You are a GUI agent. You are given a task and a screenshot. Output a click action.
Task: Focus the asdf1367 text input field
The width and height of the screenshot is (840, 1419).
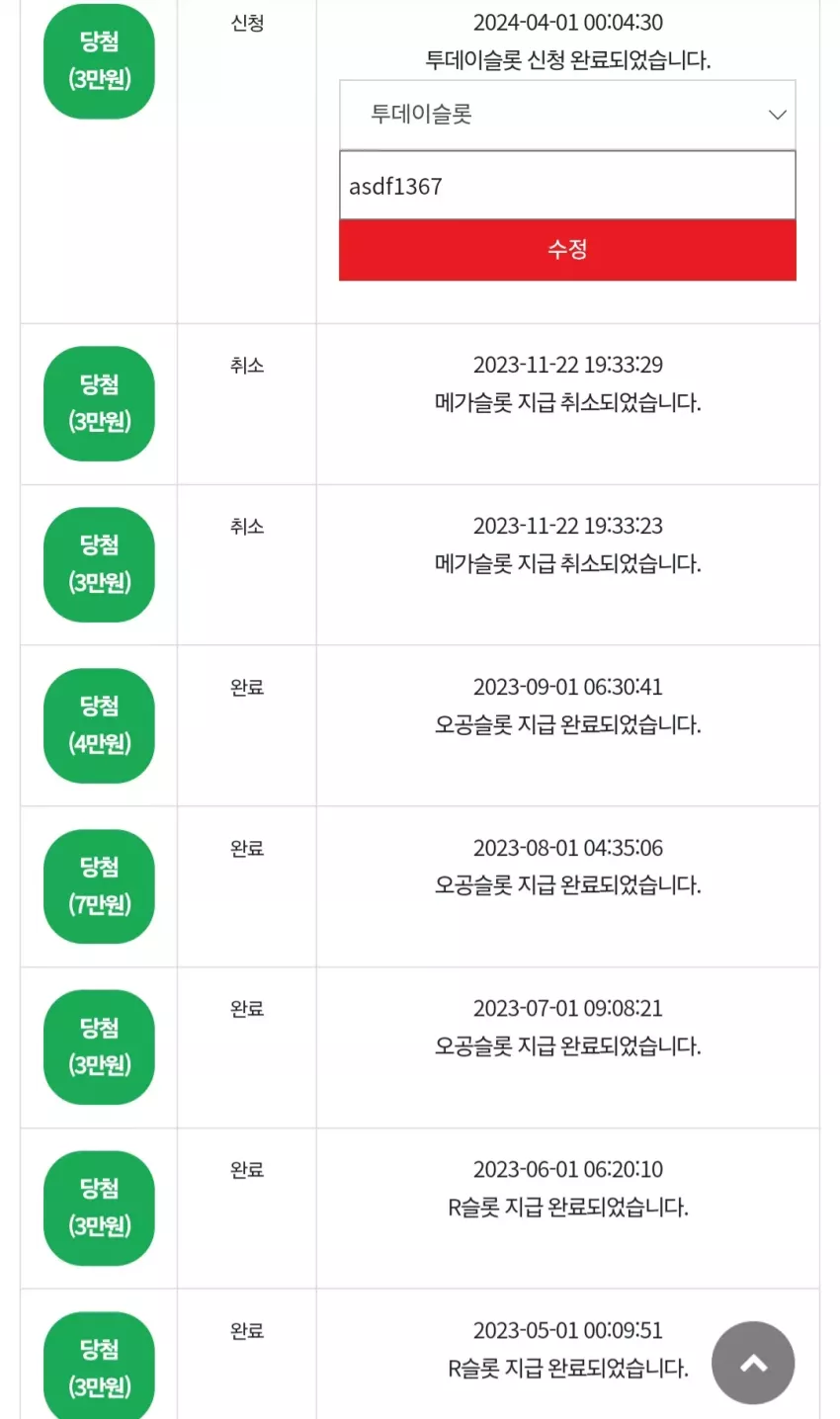coord(567,186)
